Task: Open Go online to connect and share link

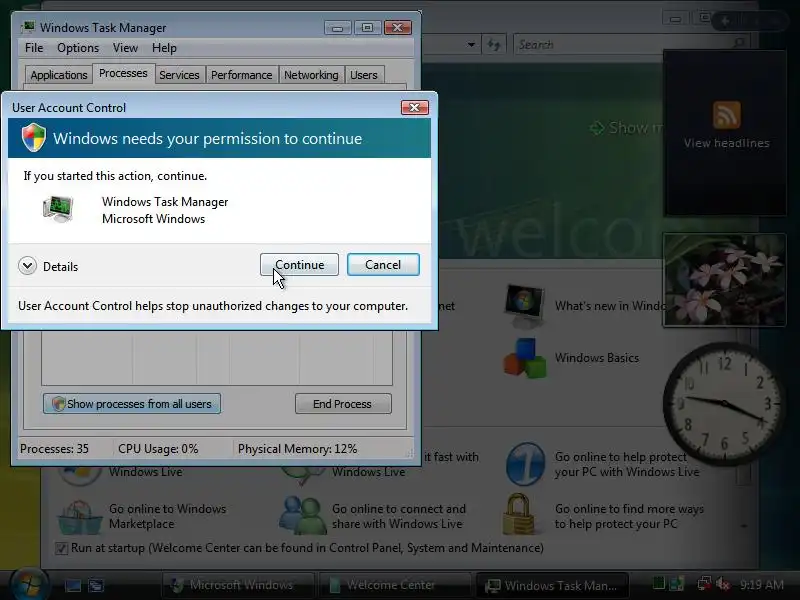Action: tap(398, 516)
